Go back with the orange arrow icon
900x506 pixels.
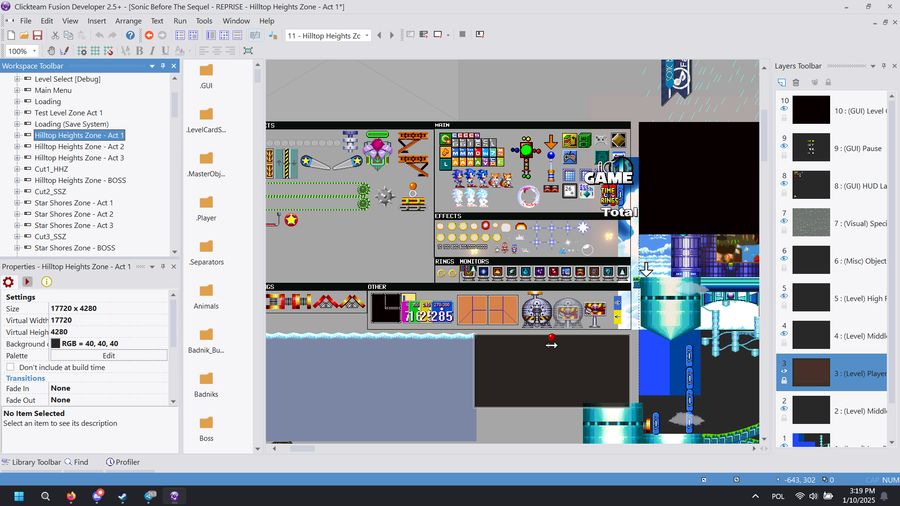pyautogui.click(x=149, y=36)
